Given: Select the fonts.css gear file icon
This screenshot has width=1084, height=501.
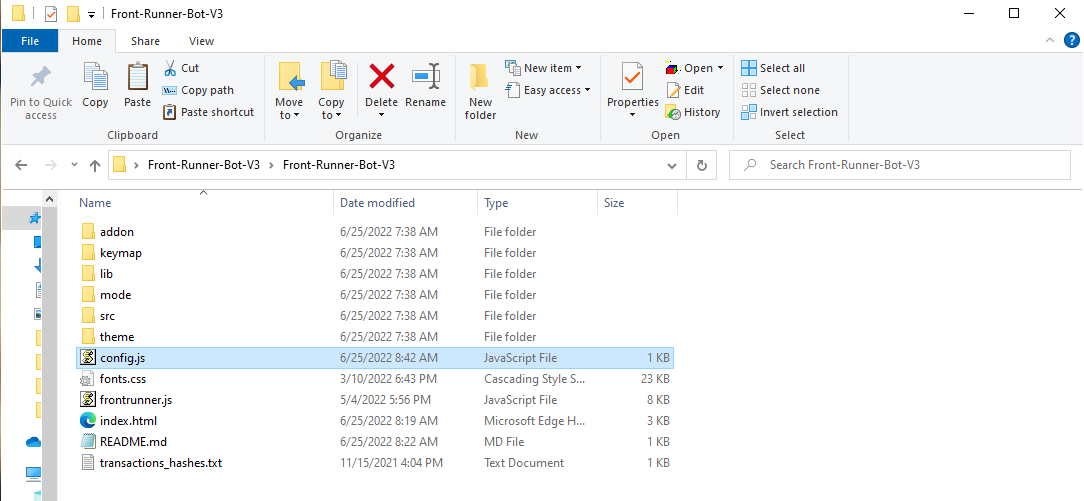Looking at the screenshot, I should point(87,379).
